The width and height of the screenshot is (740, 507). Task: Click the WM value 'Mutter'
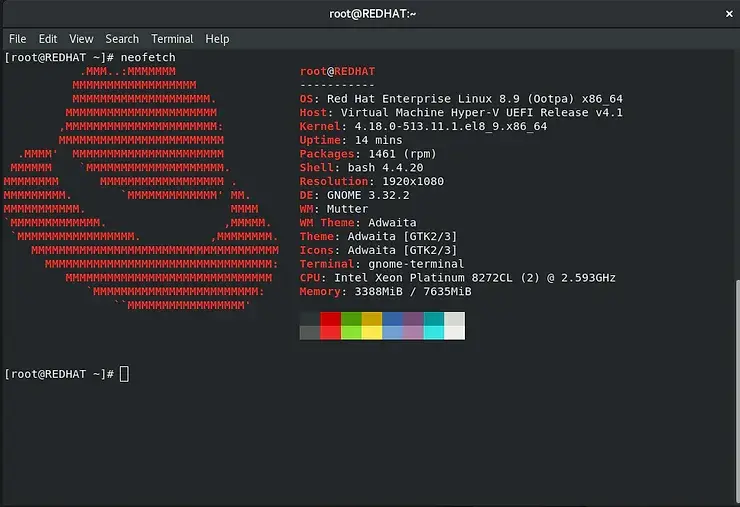click(347, 209)
